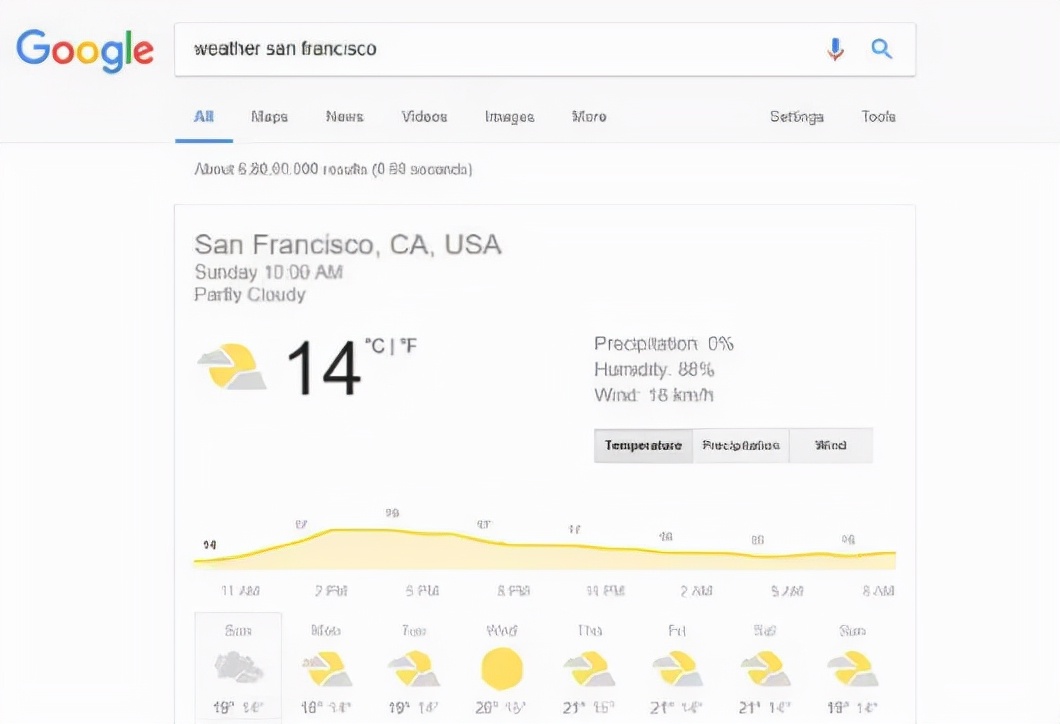Select Friday's partly cloudy forecast icon
Screen dimensions: 1060x724
[x=677, y=669]
